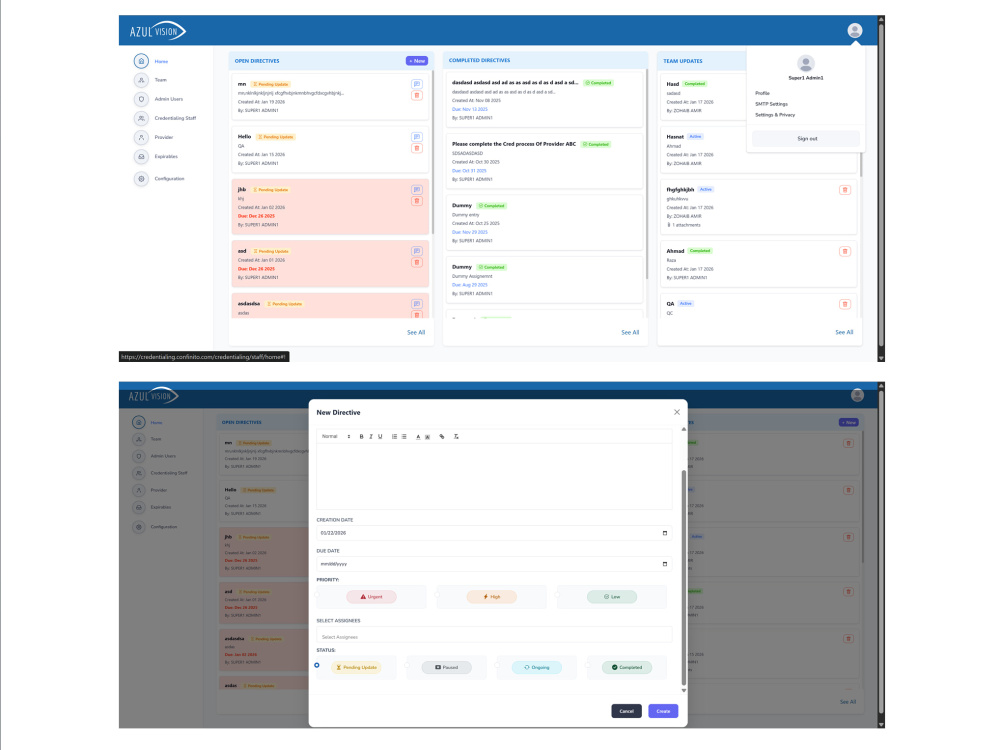Viewport: 1000px width, 750px height.
Task: Click Sign out button
Action: click(806, 138)
